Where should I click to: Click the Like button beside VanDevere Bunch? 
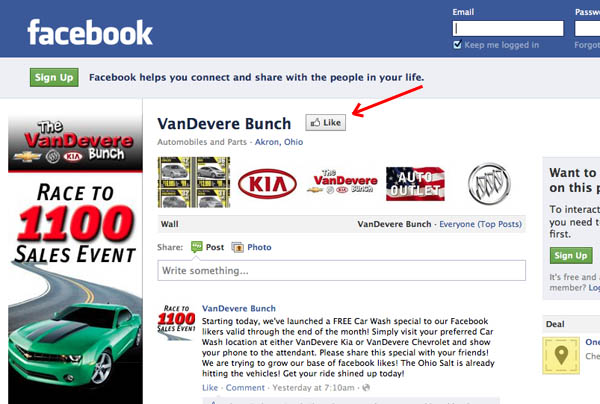coord(326,122)
